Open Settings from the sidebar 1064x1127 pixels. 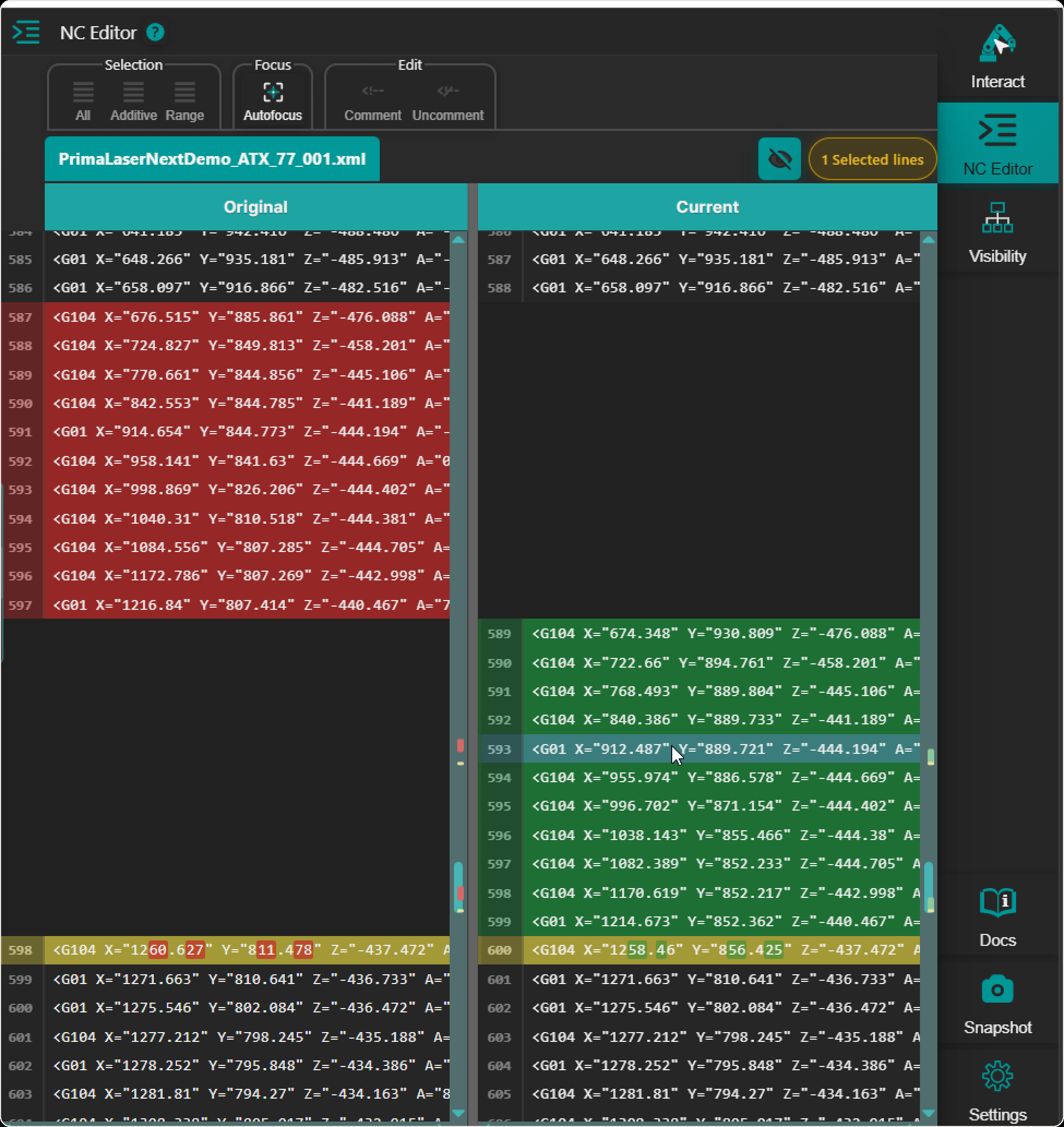pos(997,1090)
